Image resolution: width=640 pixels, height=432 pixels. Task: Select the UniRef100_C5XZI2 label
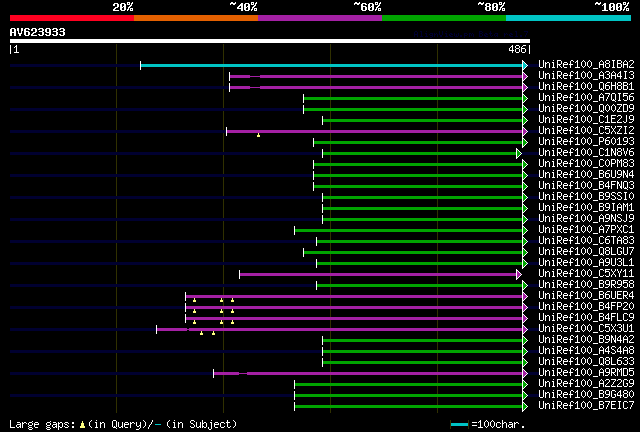[x=586, y=131]
